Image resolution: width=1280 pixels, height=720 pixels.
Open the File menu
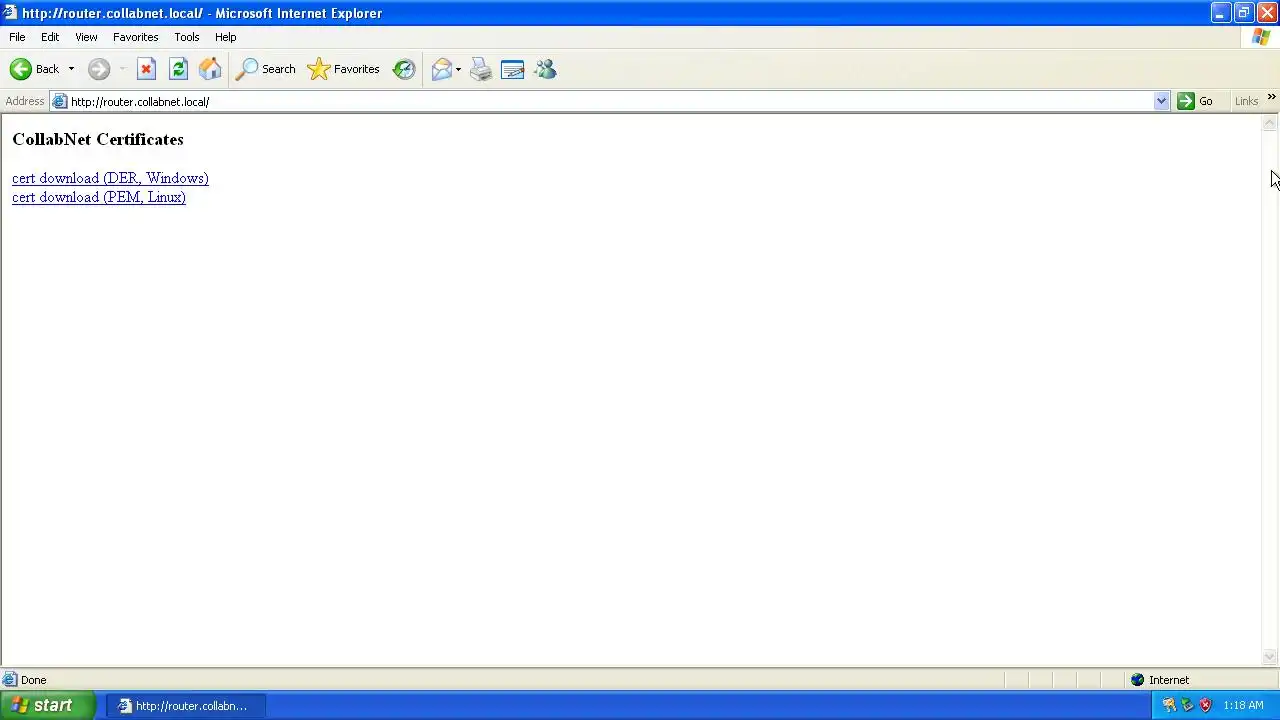coord(17,37)
